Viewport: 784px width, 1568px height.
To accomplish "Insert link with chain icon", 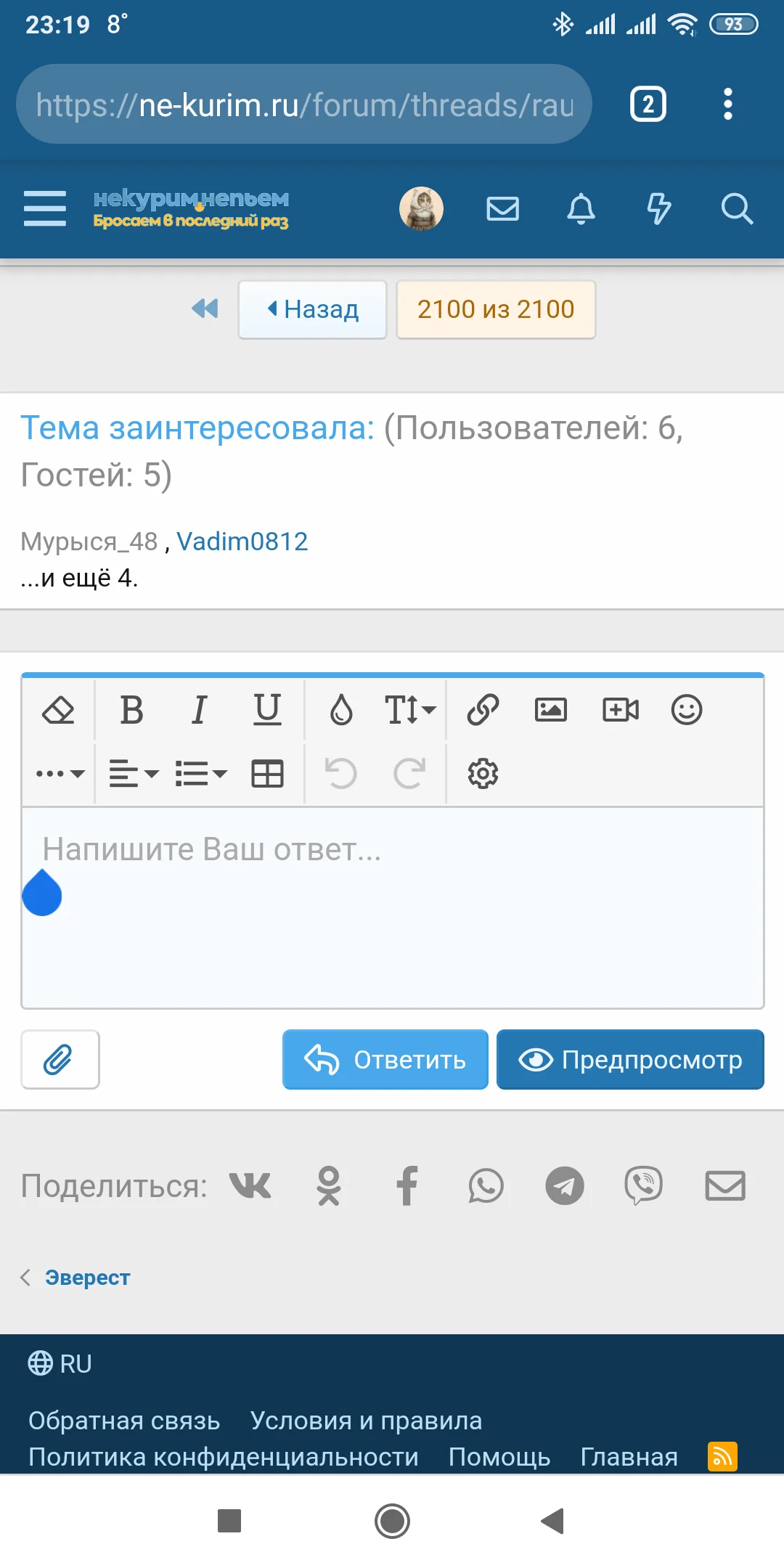I will click(x=483, y=710).
